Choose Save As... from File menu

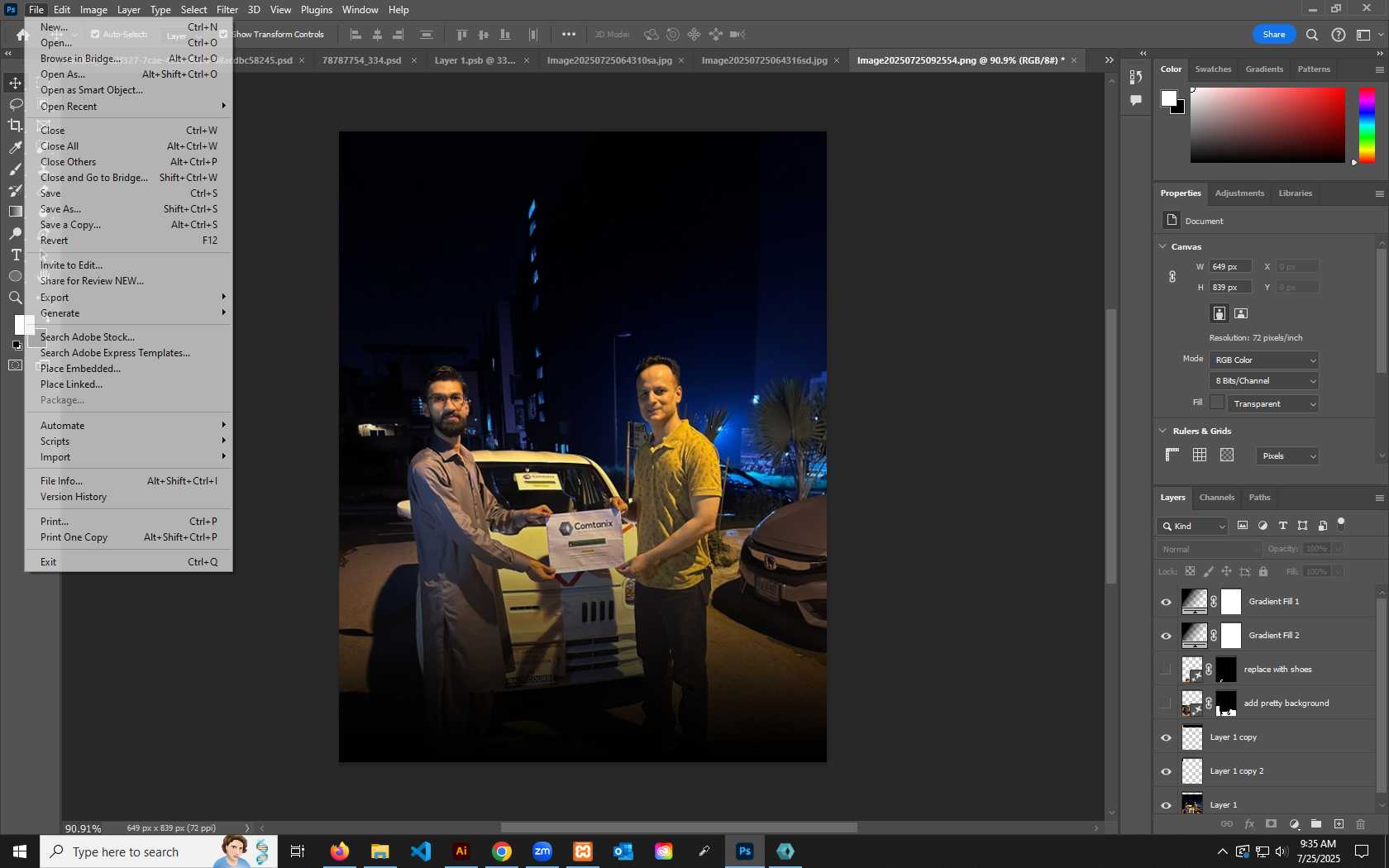tap(129, 209)
